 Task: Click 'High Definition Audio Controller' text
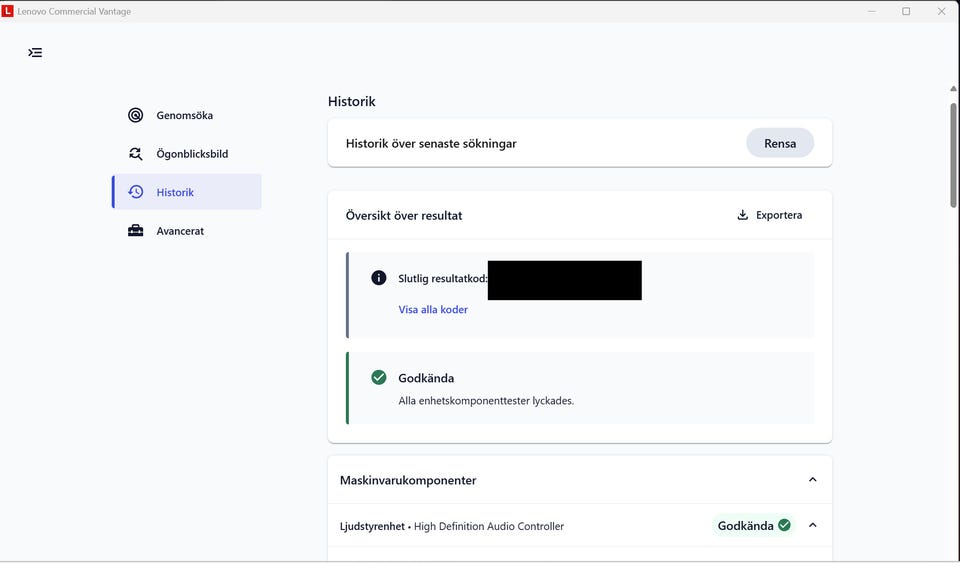[489, 526]
